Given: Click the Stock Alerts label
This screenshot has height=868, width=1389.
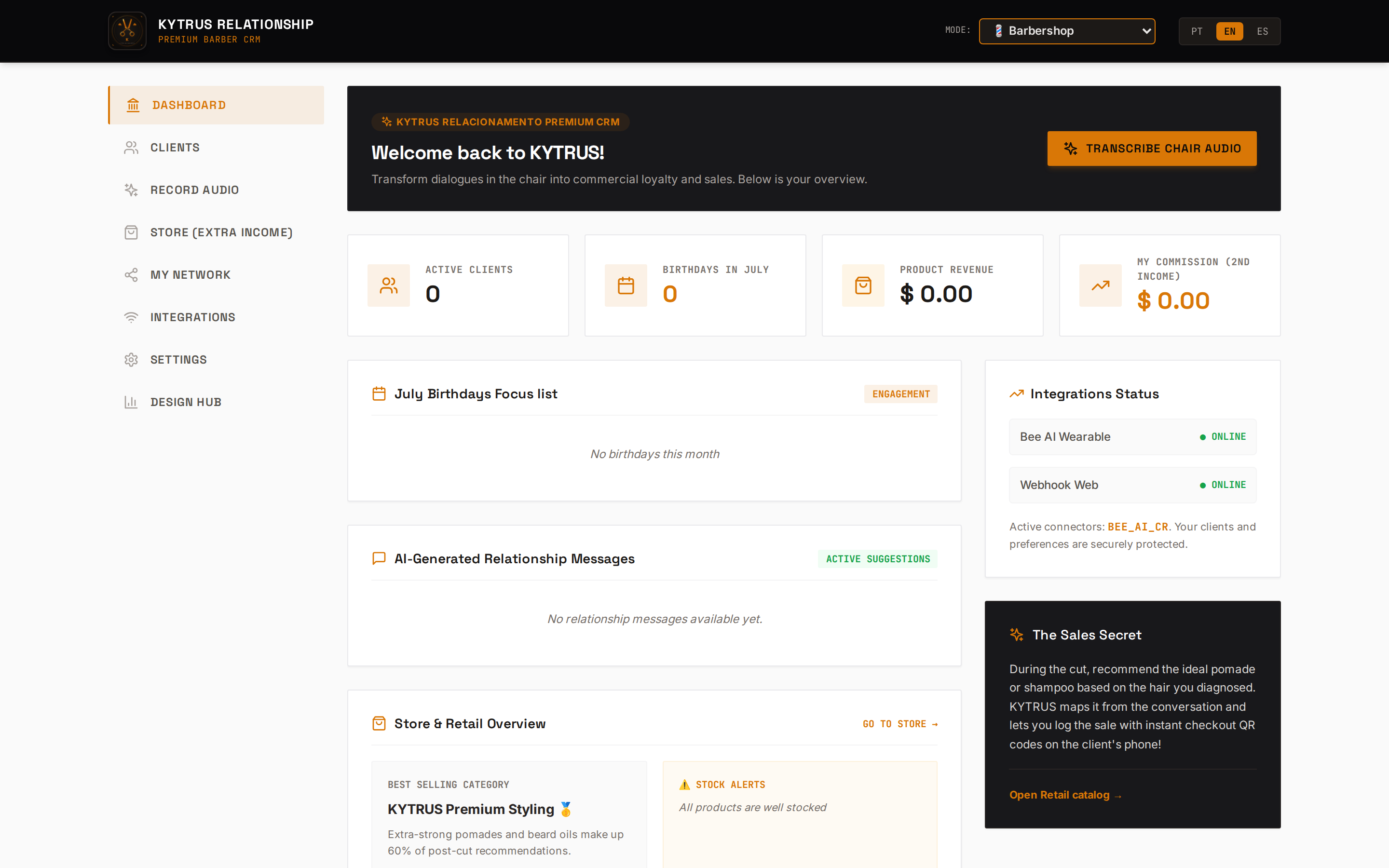Looking at the screenshot, I should tap(730, 785).
